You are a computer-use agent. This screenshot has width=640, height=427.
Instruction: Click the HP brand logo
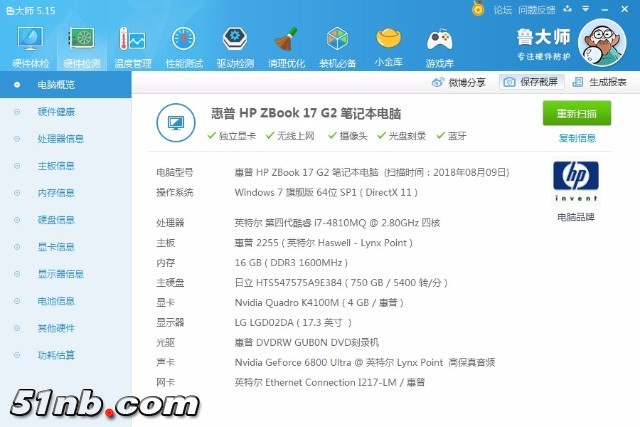click(575, 178)
